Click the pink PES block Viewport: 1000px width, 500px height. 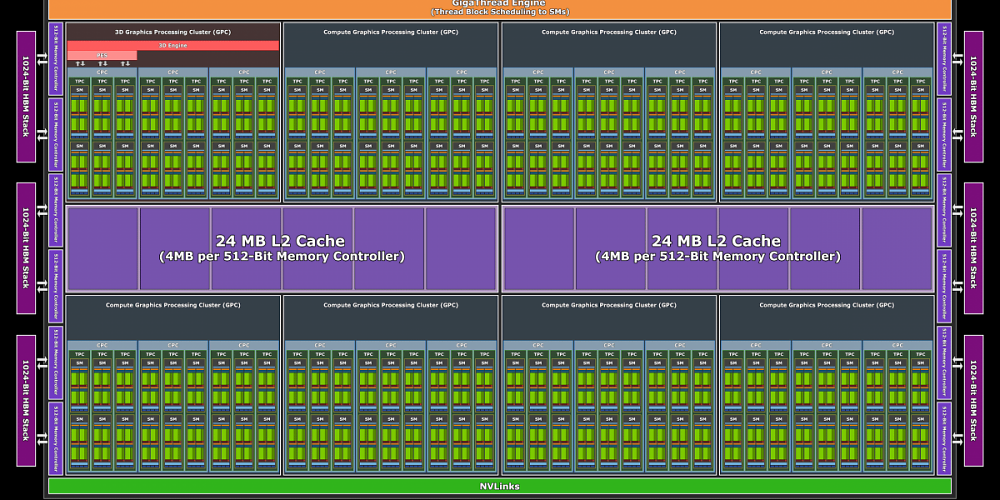coord(102,55)
